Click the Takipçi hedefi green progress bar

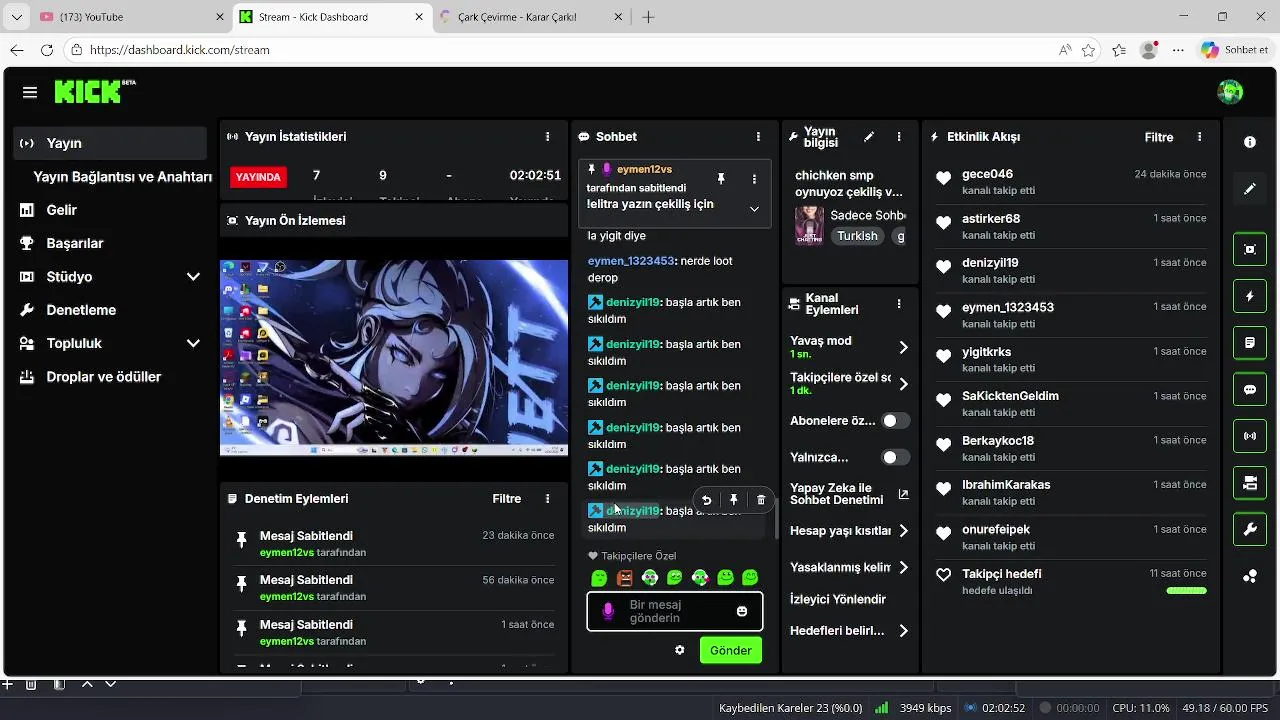click(x=1186, y=591)
